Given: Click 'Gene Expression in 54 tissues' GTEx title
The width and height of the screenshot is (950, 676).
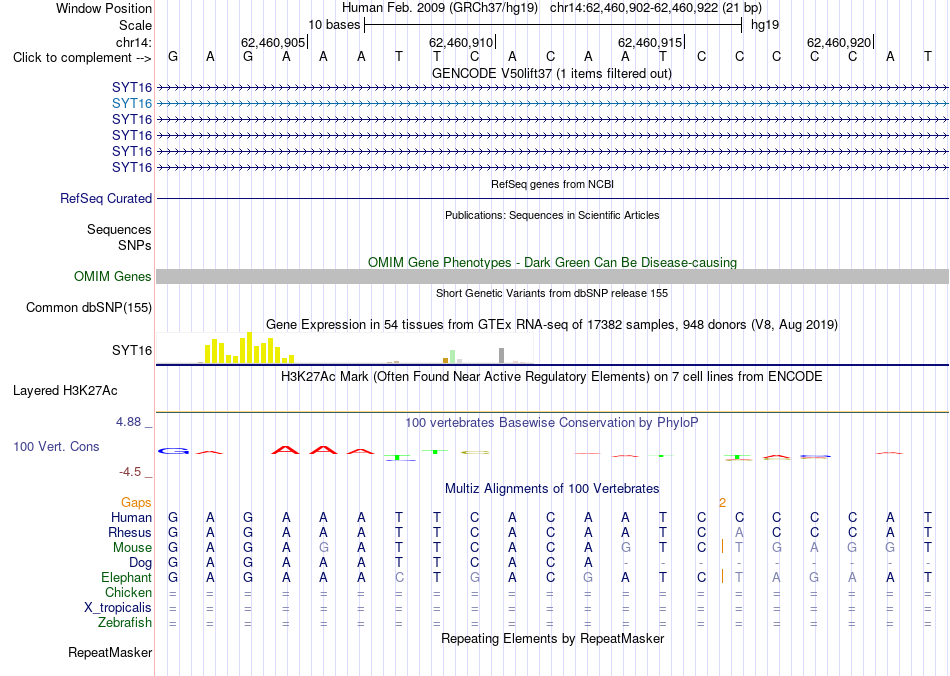Looking at the screenshot, I should point(552,325).
